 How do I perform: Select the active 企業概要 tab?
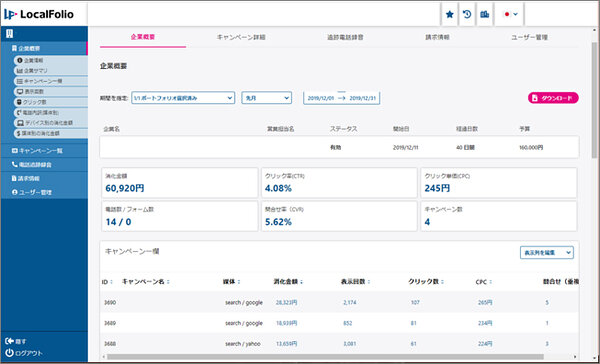(x=143, y=37)
